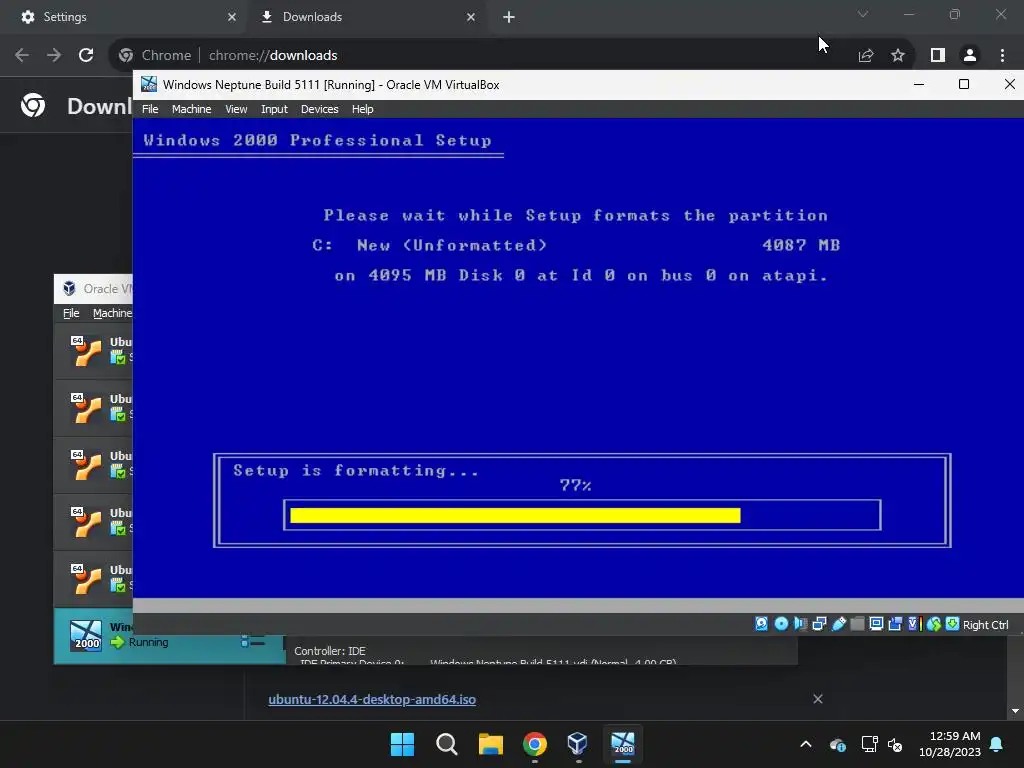Screen dimensions: 1024x768
Task: Go forward in Chrome
Action: tap(54, 56)
